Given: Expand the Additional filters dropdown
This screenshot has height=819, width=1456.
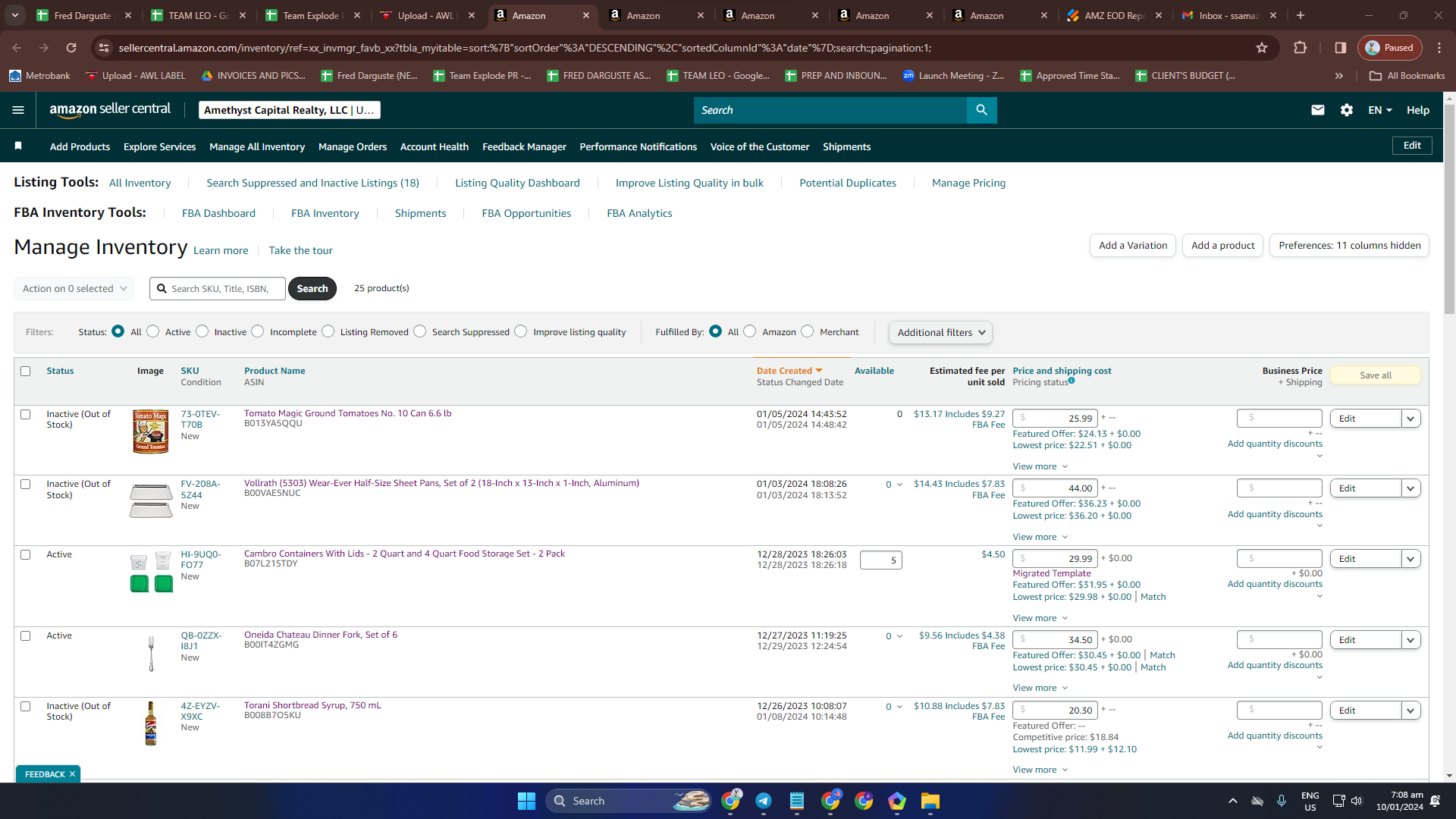Looking at the screenshot, I should click(940, 332).
